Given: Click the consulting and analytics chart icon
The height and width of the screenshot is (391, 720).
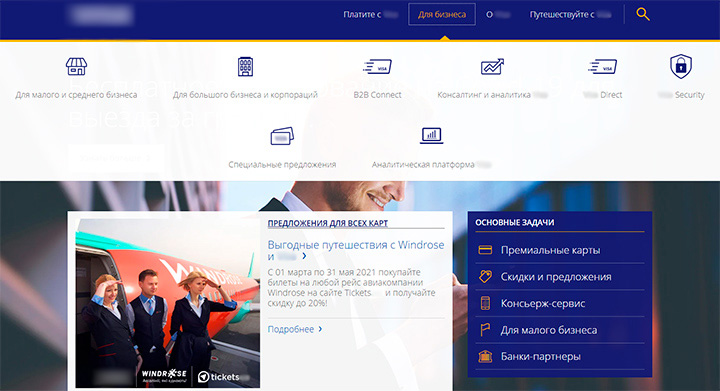Looking at the screenshot, I should coord(492,67).
